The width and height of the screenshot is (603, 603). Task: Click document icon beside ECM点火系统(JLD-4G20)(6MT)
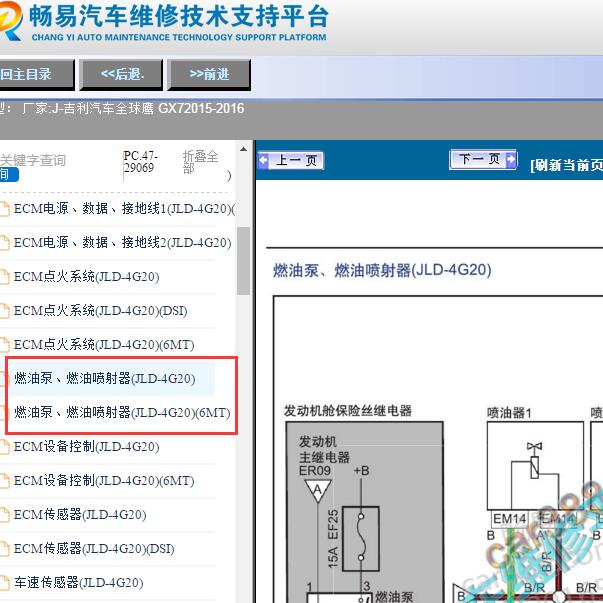tap(5, 345)
